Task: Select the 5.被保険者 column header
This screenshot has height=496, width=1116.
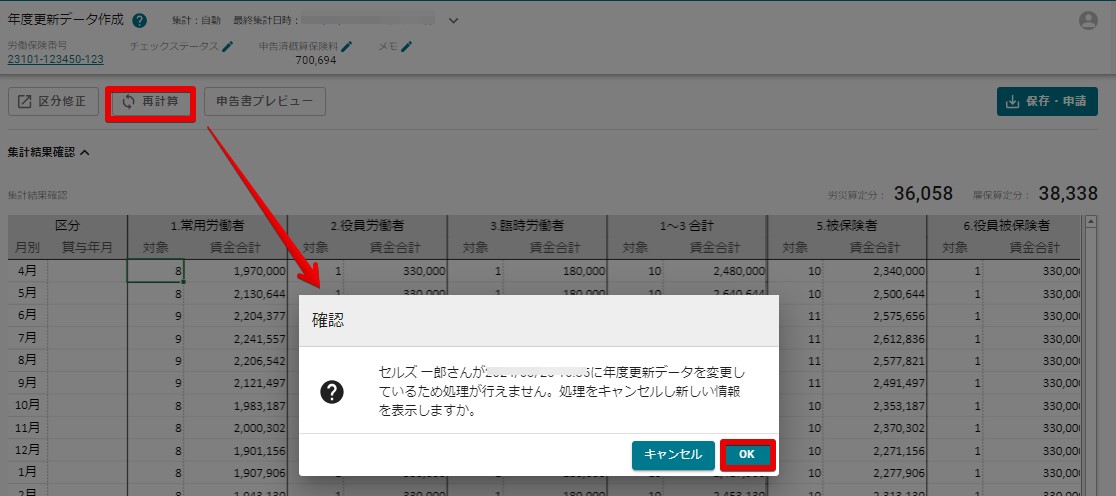Action: point(847,226)
